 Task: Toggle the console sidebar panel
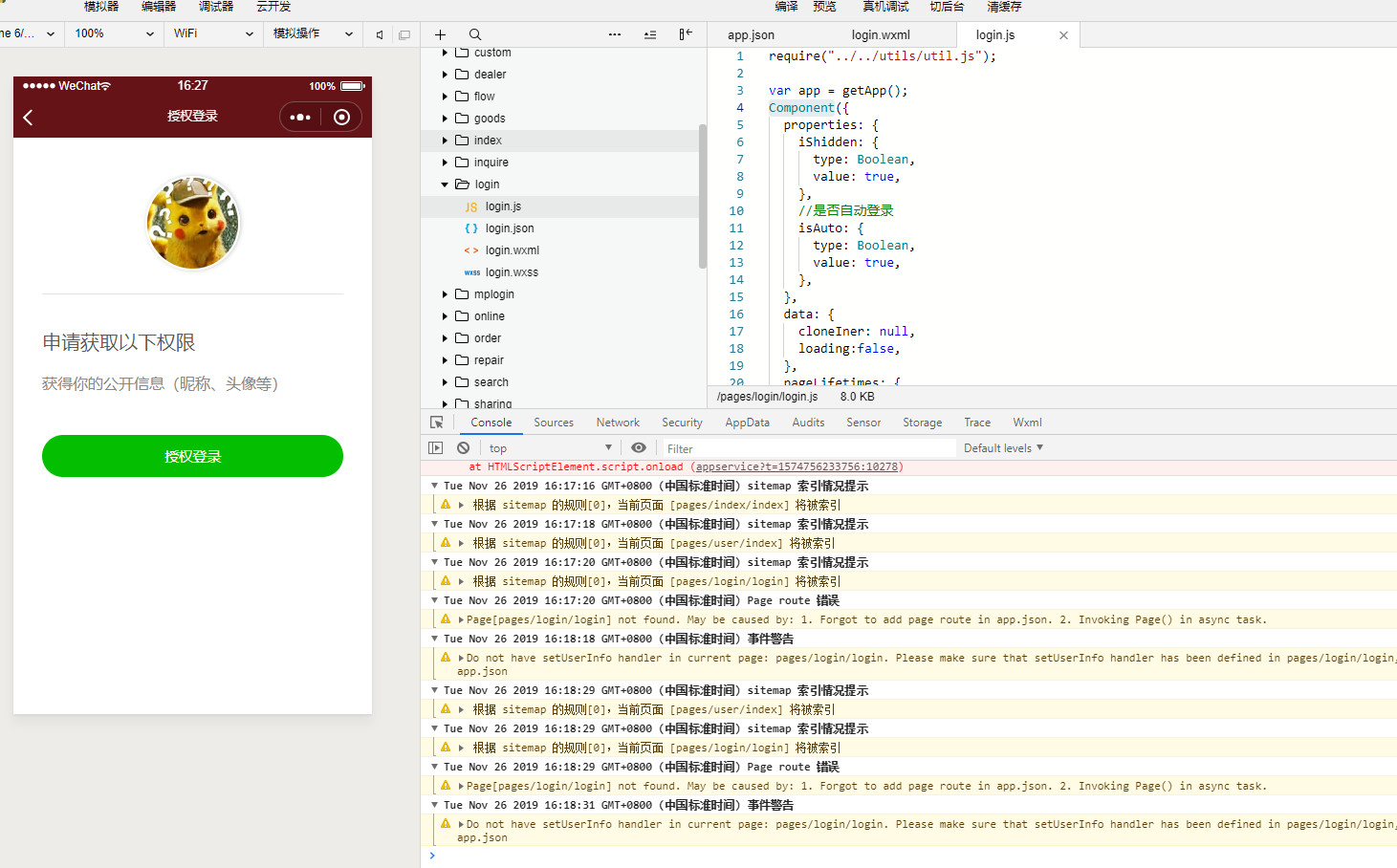point(436,448)
